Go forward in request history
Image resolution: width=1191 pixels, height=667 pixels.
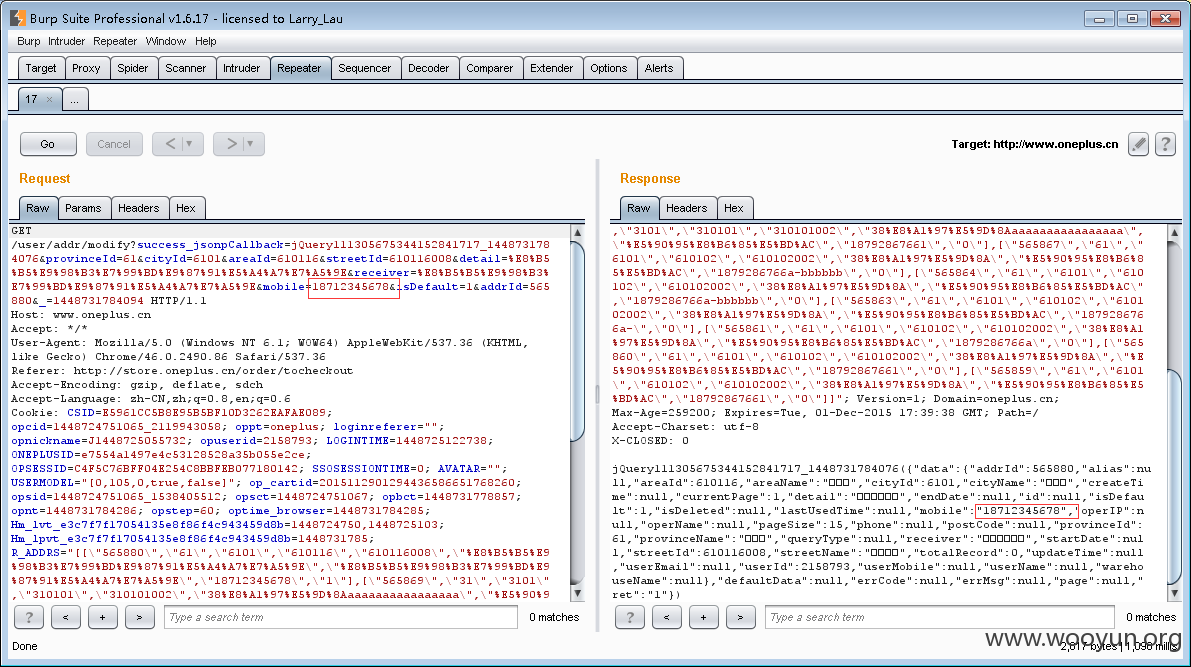231,144
